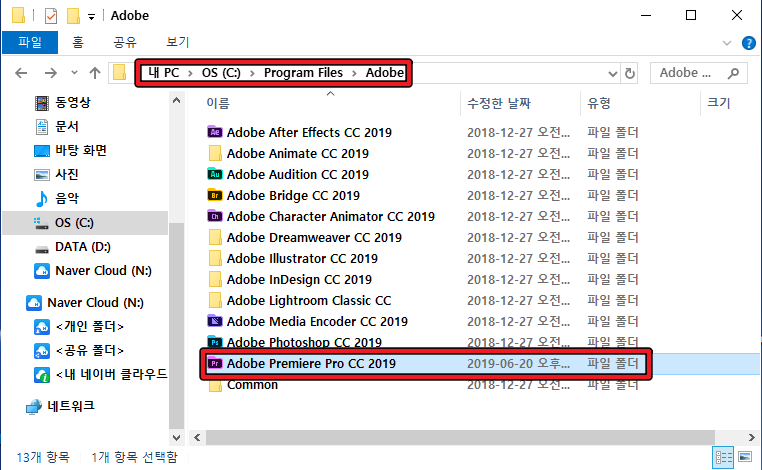Click the 2019-06-20 오후 date cell
Screen dimensions: 762x470
[x=518, y=363]
